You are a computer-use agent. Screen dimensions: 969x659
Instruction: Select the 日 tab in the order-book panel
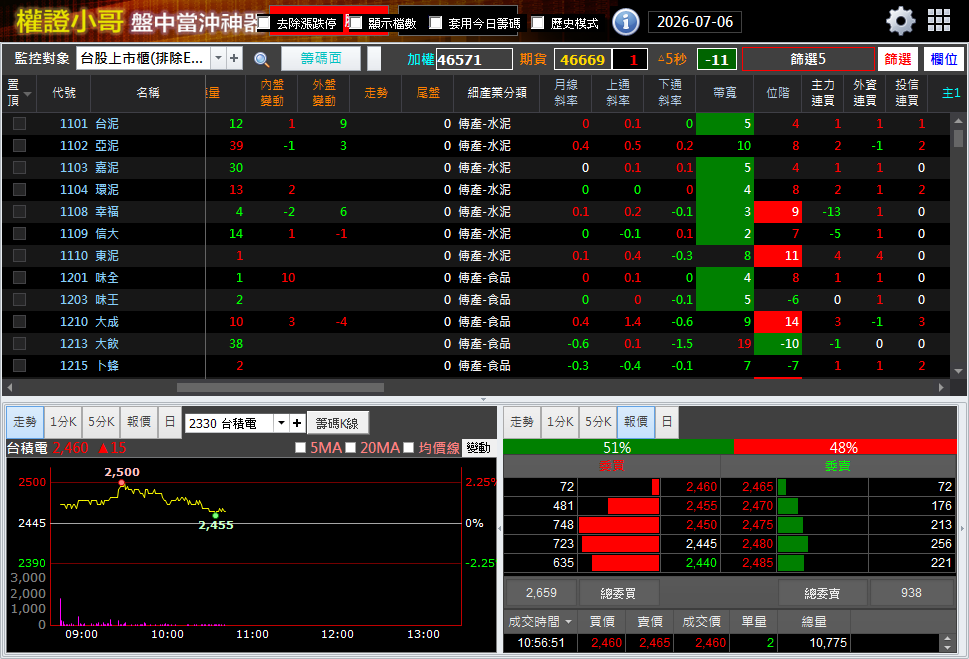point(667,422)
